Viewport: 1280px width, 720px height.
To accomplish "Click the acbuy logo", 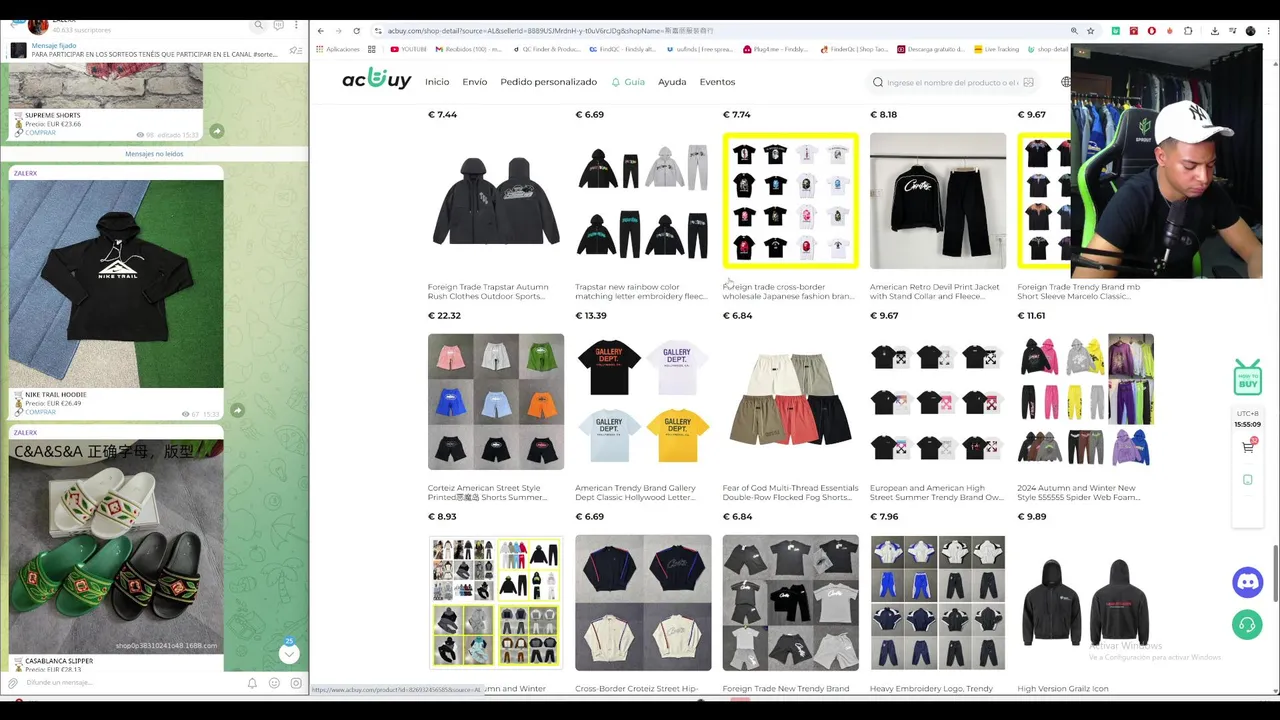I will point(376,79).
